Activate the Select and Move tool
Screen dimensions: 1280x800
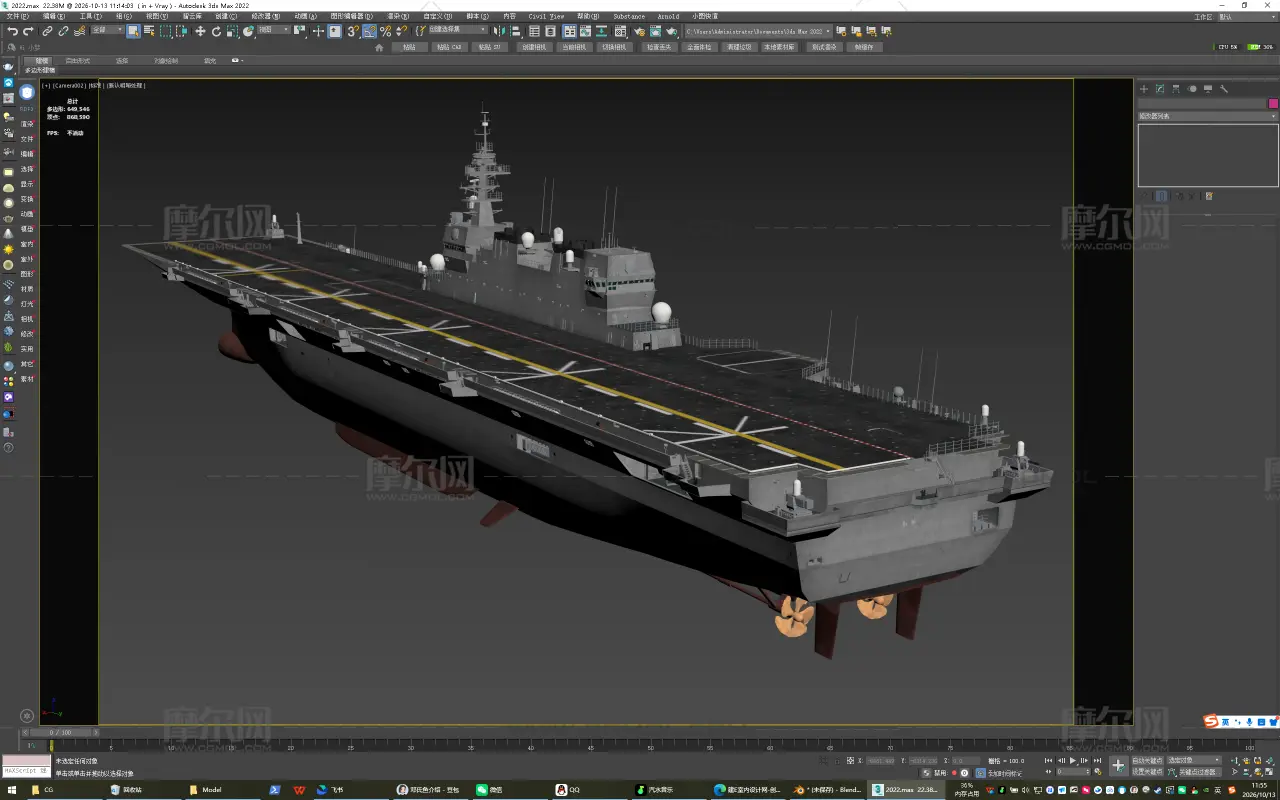(200, 31)
